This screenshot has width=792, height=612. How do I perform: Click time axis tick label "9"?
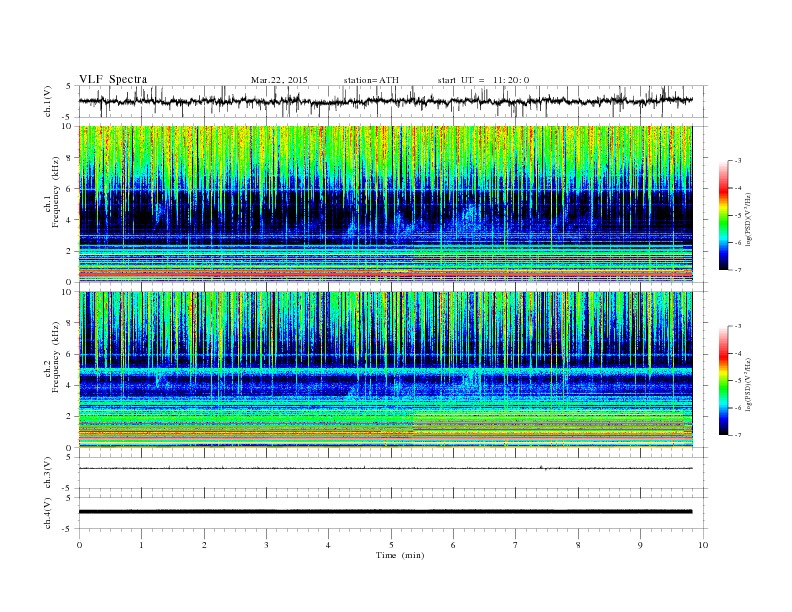pyautogui.click(x=640, y=545)
